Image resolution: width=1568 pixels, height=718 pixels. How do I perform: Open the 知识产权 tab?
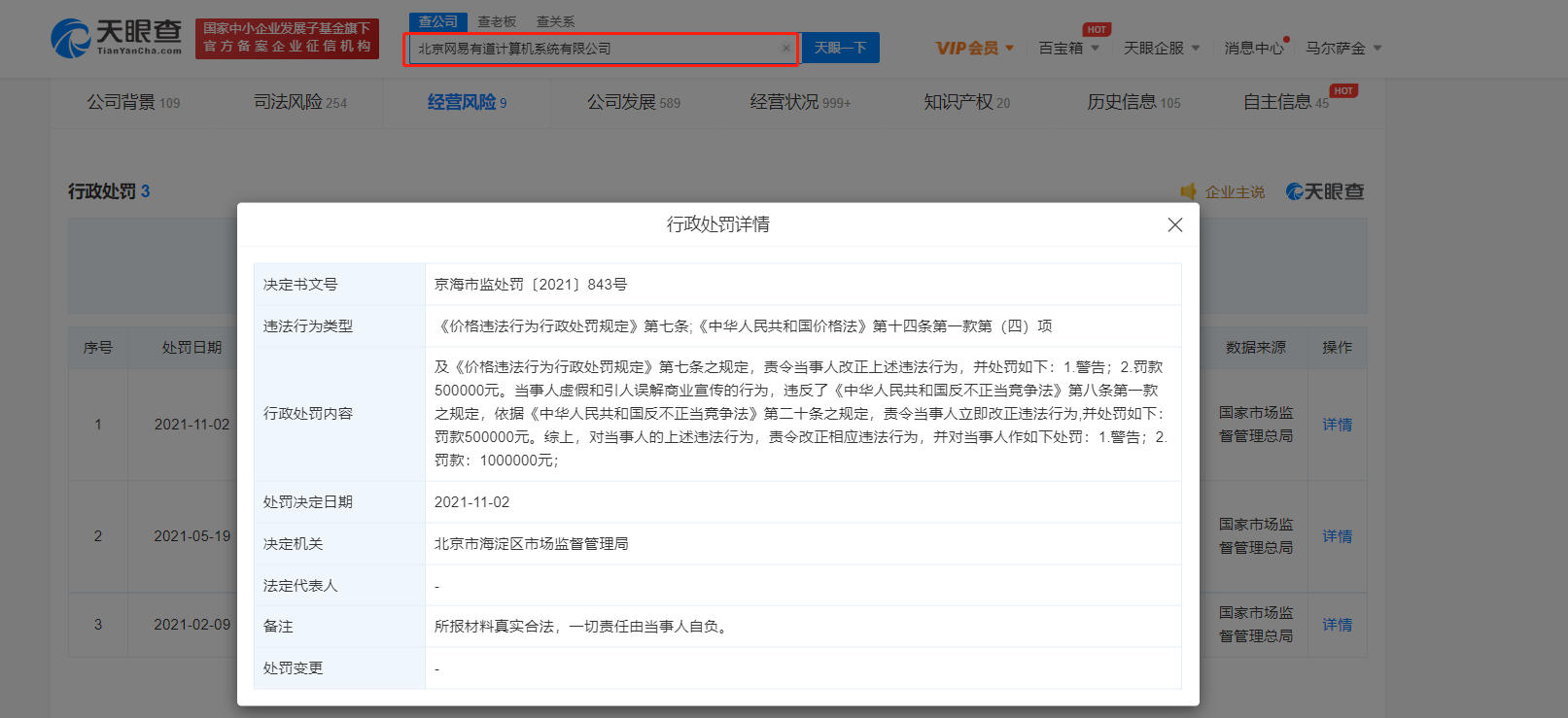(966, 102)
